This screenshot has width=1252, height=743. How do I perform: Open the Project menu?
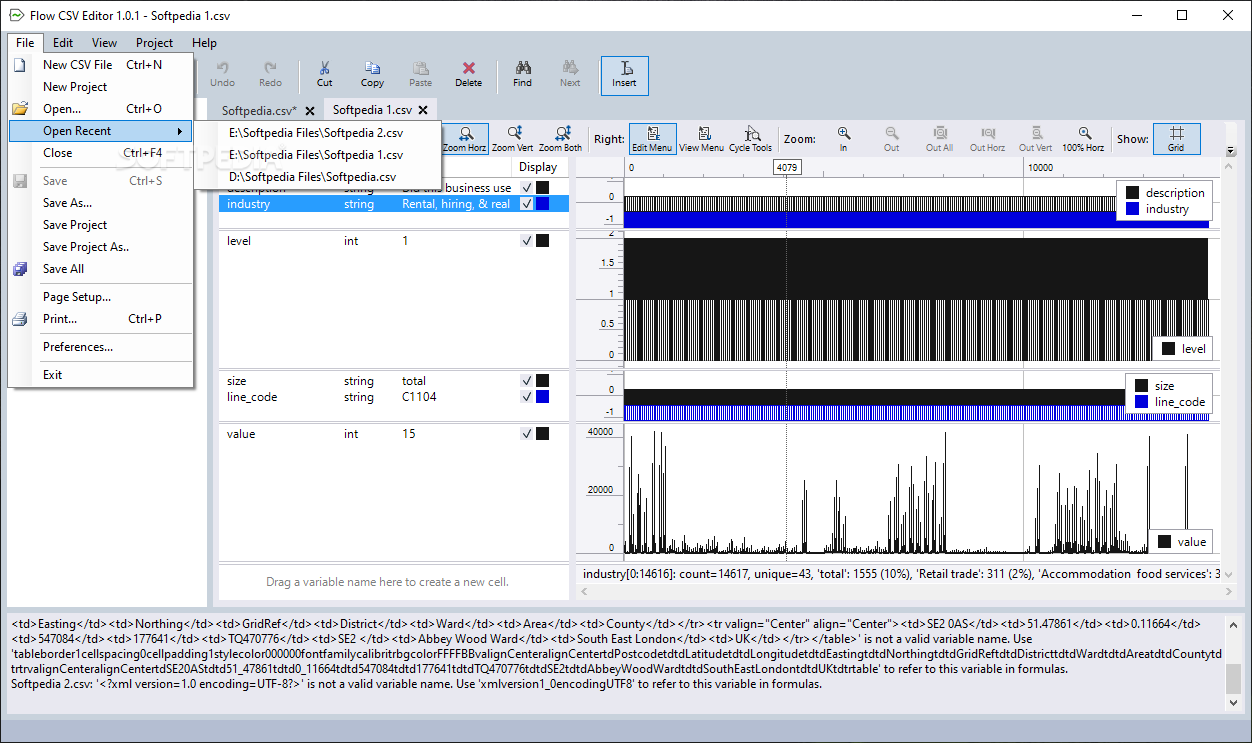pyautogui.click(x=154, y=43)
